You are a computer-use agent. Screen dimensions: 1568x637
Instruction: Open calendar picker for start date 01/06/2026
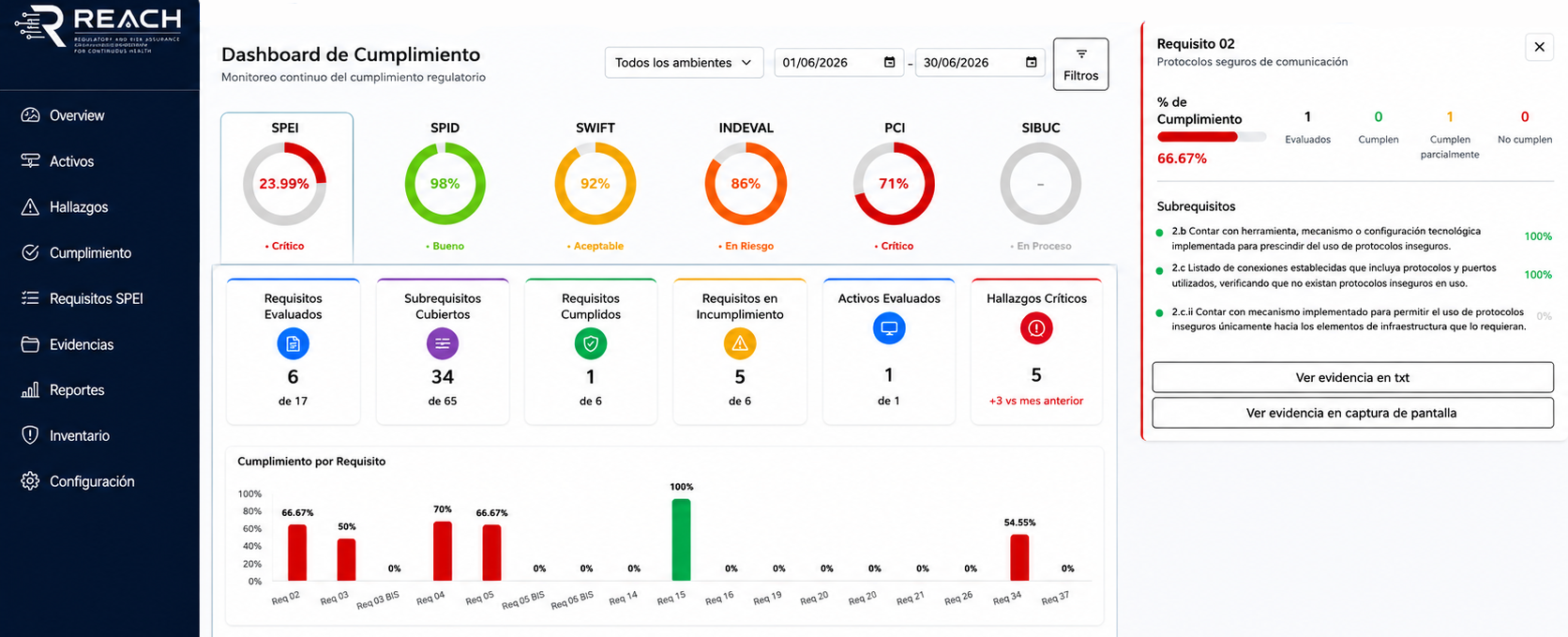click(889, 63)
